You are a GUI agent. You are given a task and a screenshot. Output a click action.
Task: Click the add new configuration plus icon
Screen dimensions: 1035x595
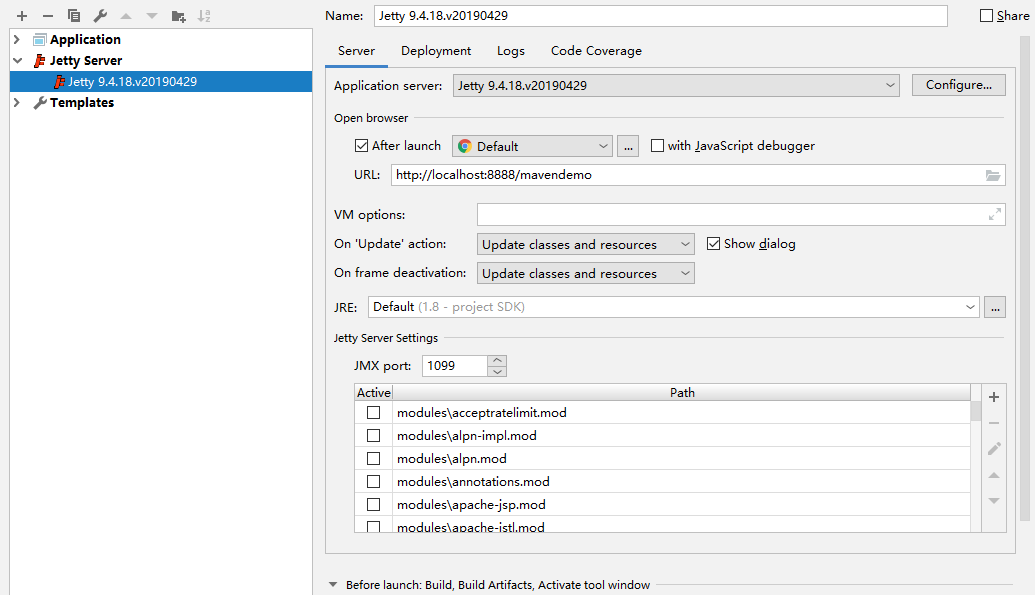pos(22,16)
